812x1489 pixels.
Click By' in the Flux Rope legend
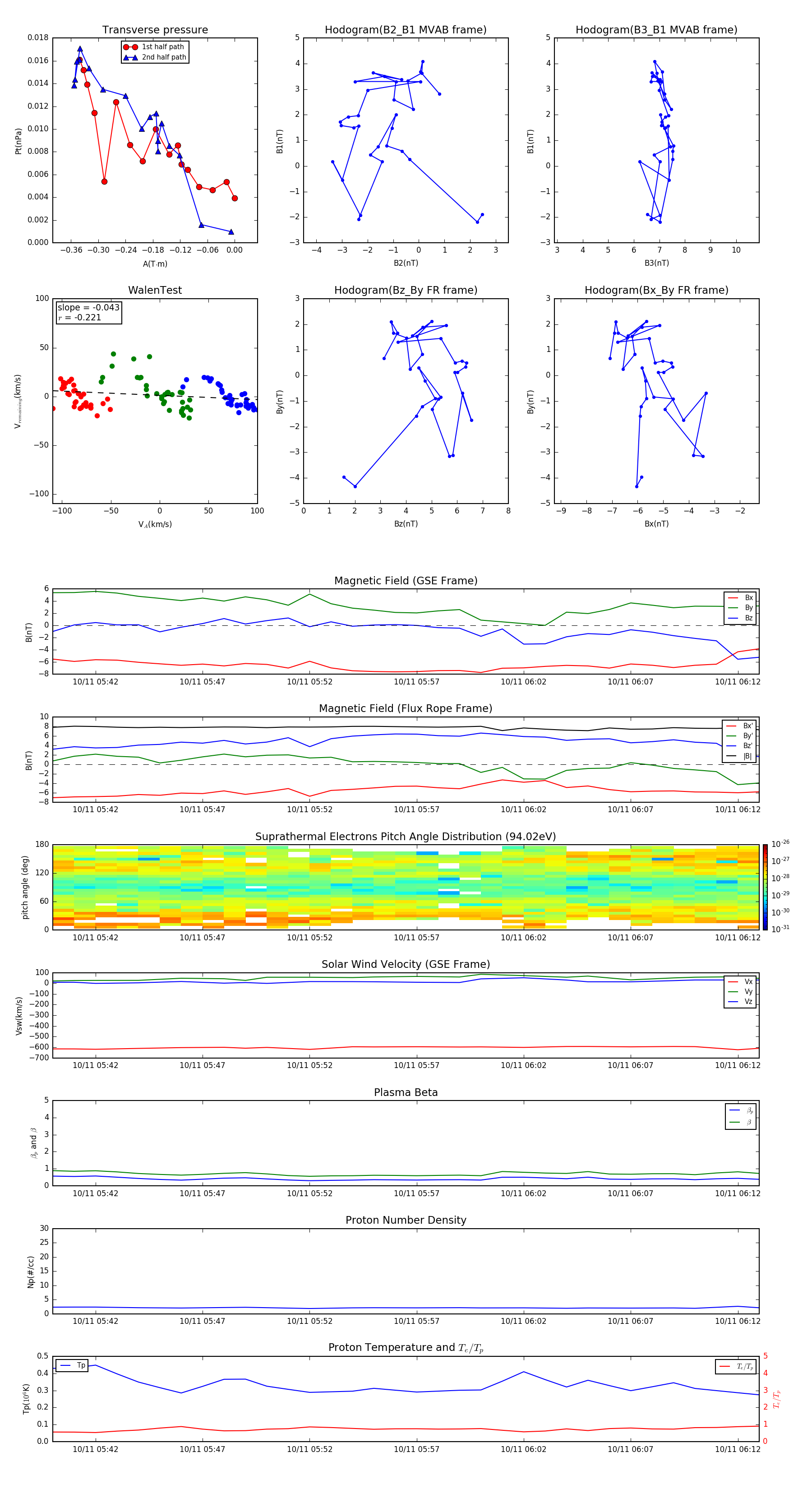pos(740,736)
